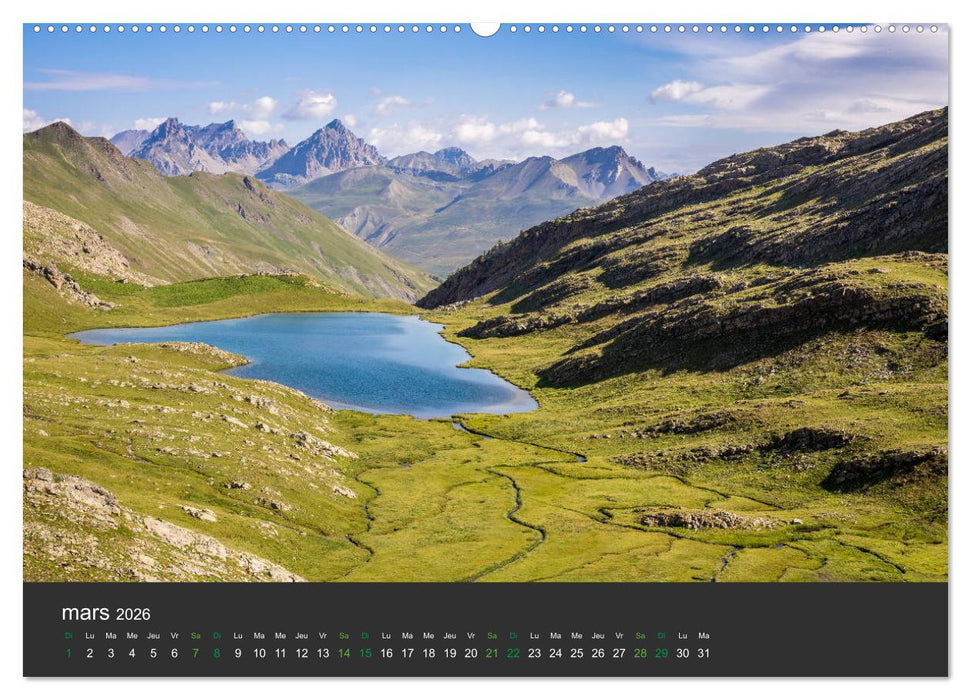Click the green Sunday date 1

click(x=69, y=652)
